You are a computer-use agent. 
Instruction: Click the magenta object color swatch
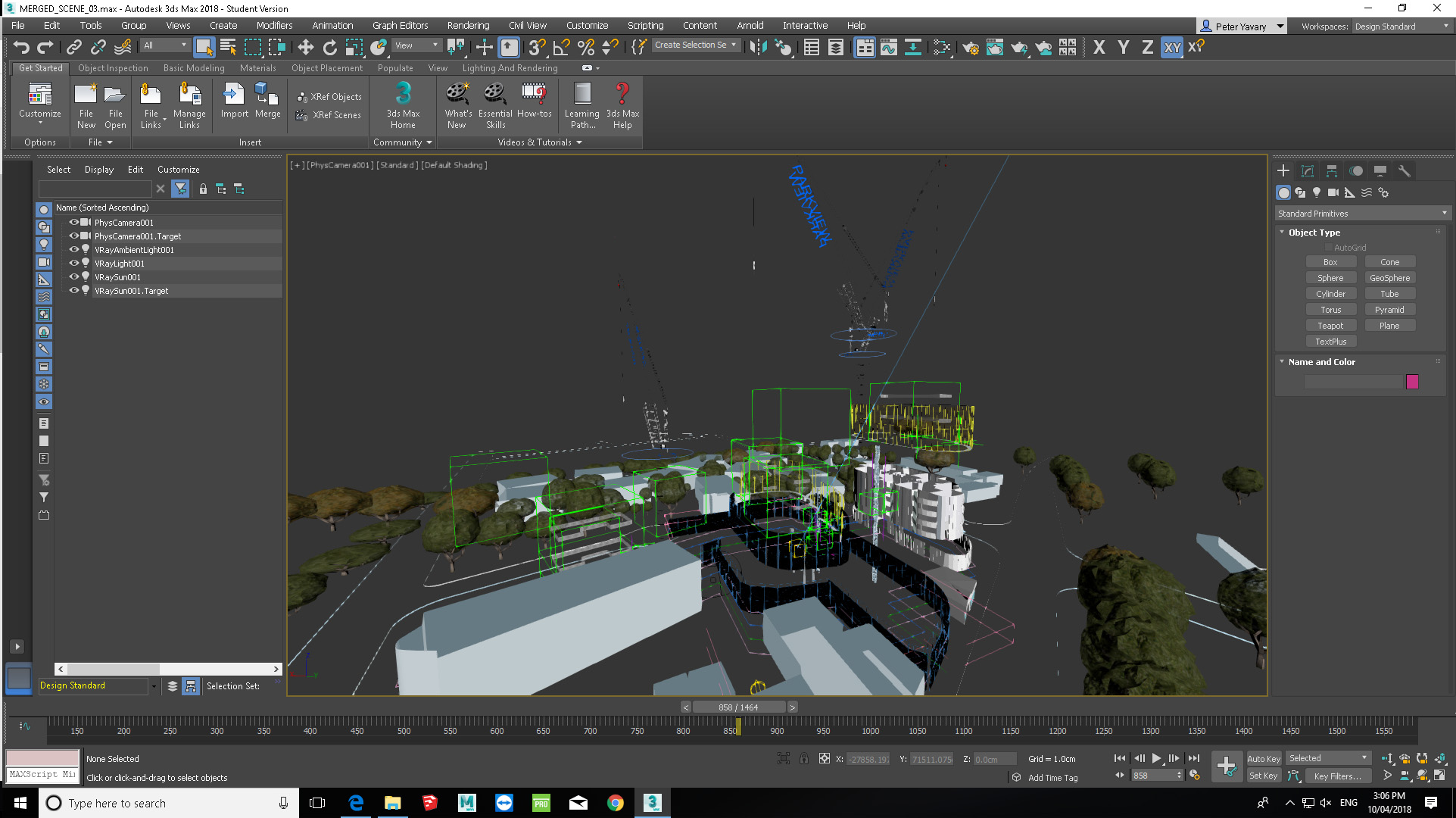(x=1412, y=382)
